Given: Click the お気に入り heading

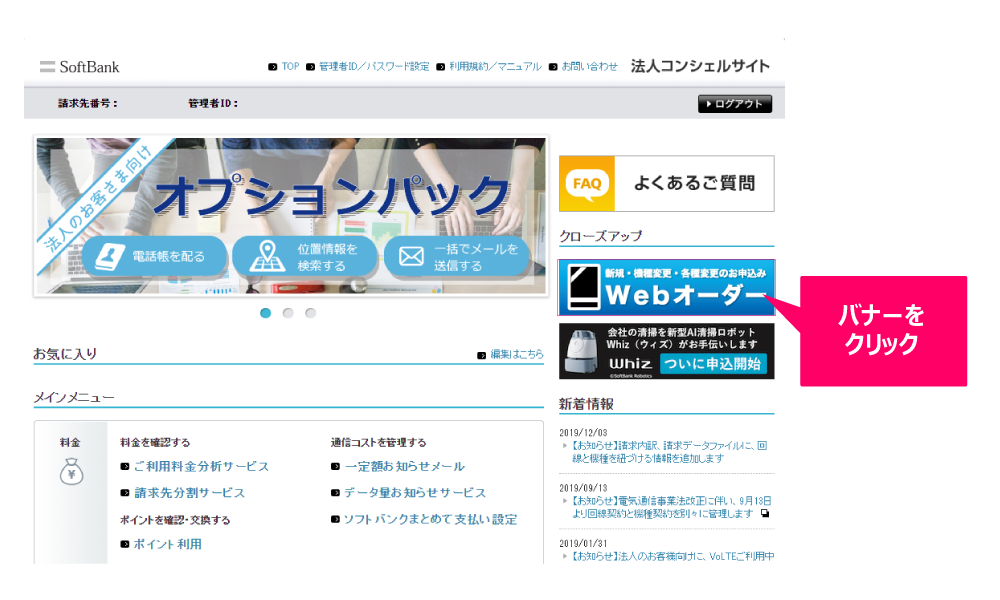Looking at the screenshot, I should (x=65, y=354).
